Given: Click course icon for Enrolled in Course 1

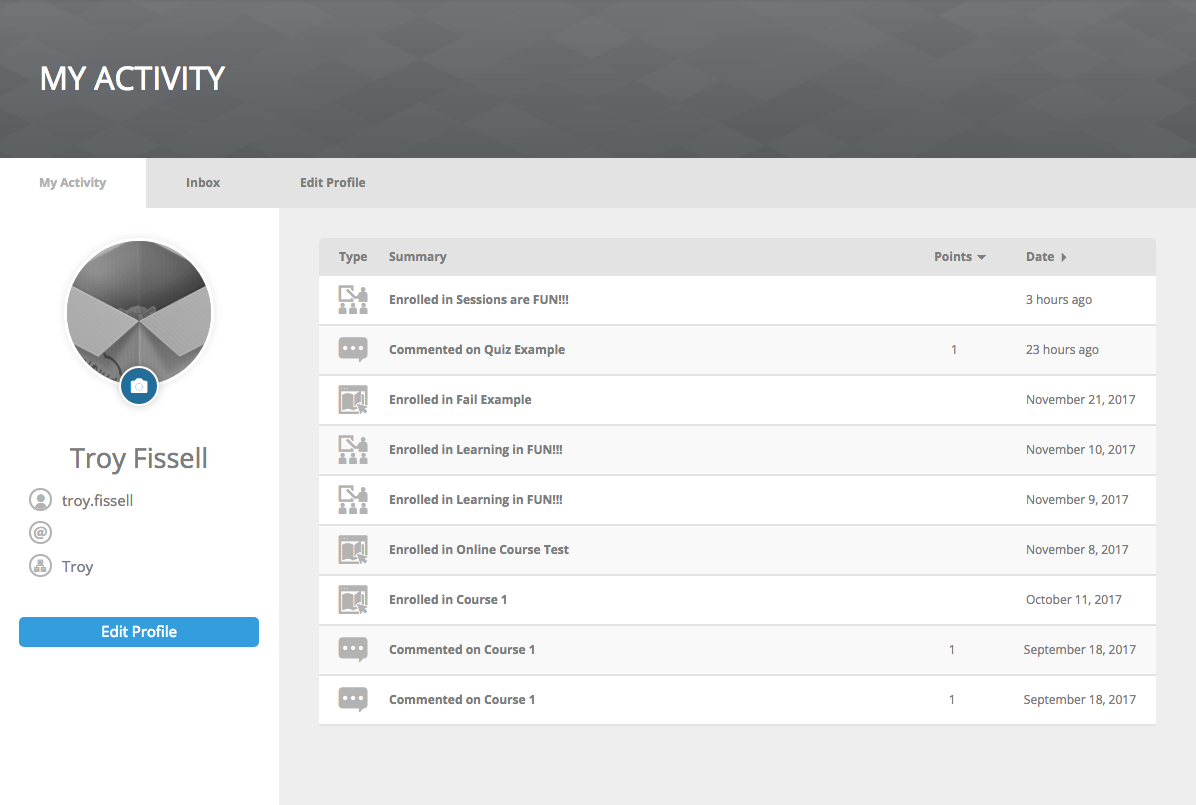Looking at the screenshot, I should pyautogui.click(x=353, y=600).
